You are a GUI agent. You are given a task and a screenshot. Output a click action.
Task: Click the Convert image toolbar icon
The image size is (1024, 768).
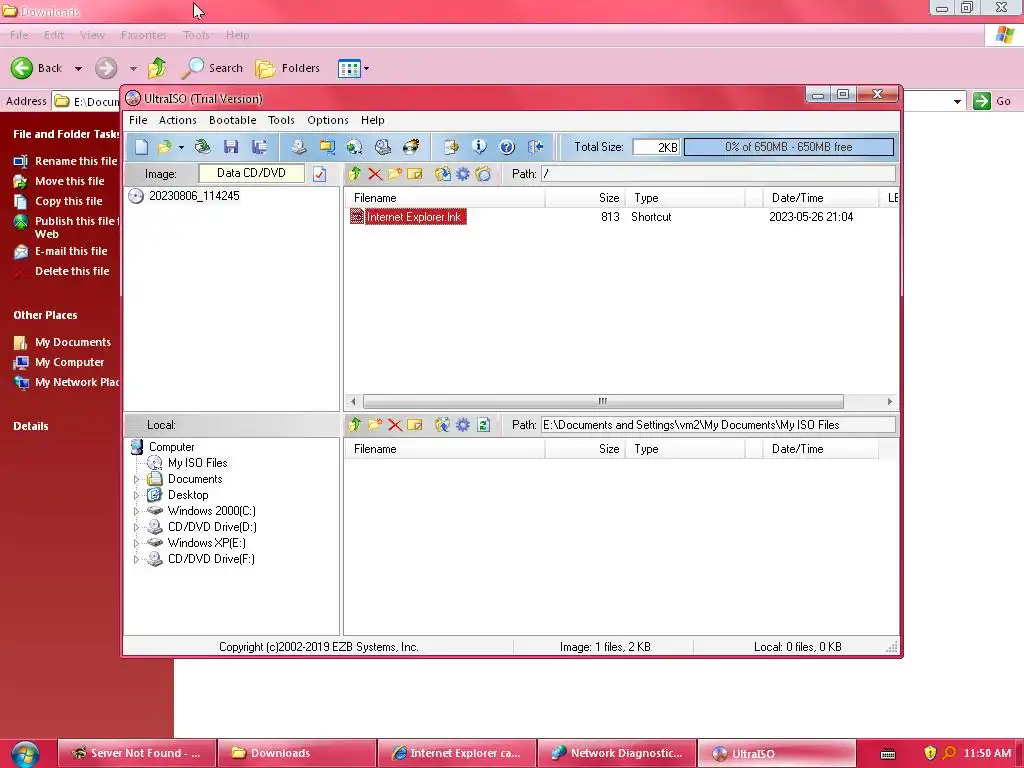[x=355, y=147]
